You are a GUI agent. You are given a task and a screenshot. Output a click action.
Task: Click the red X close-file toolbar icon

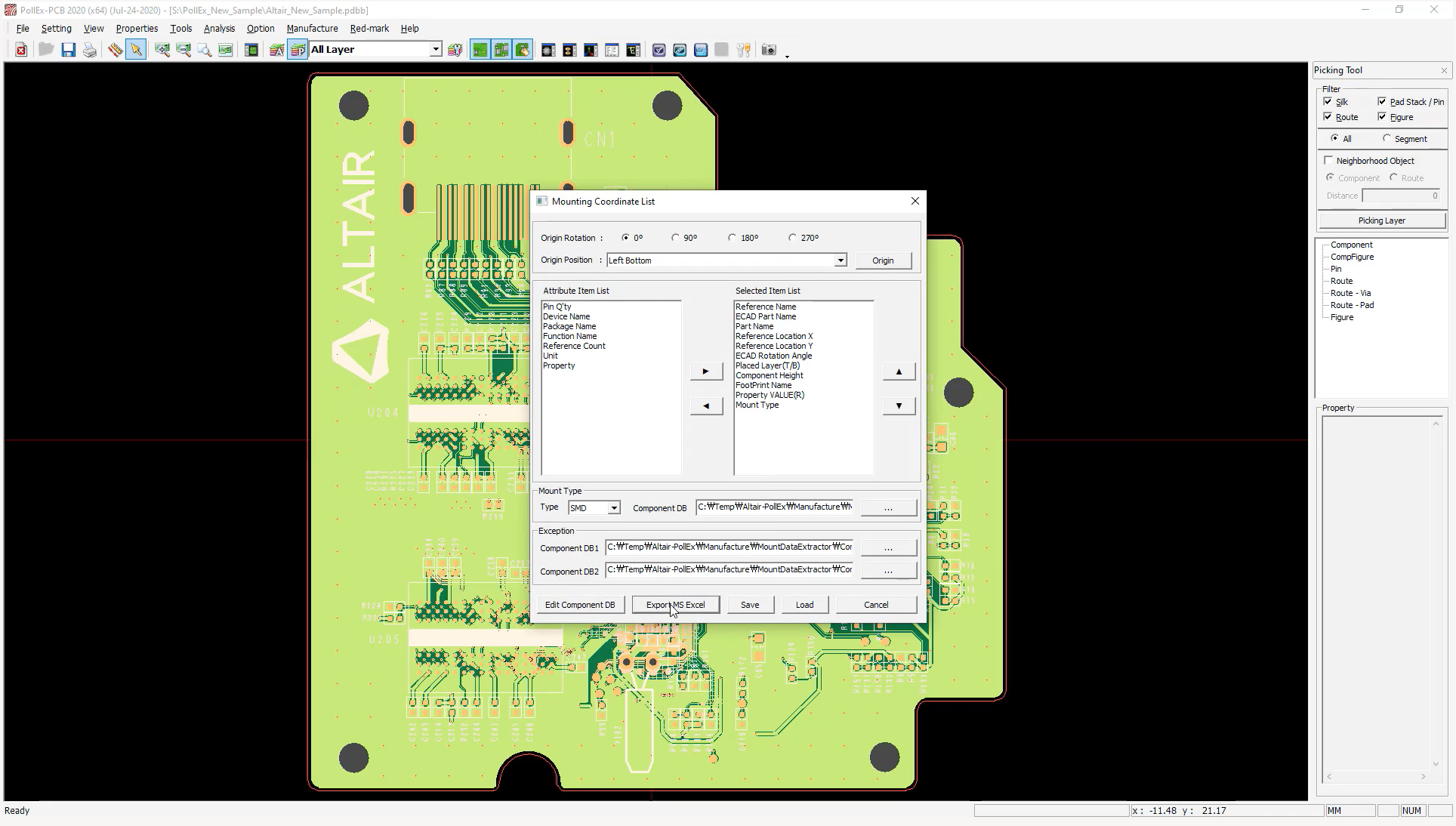pos(21,50)
